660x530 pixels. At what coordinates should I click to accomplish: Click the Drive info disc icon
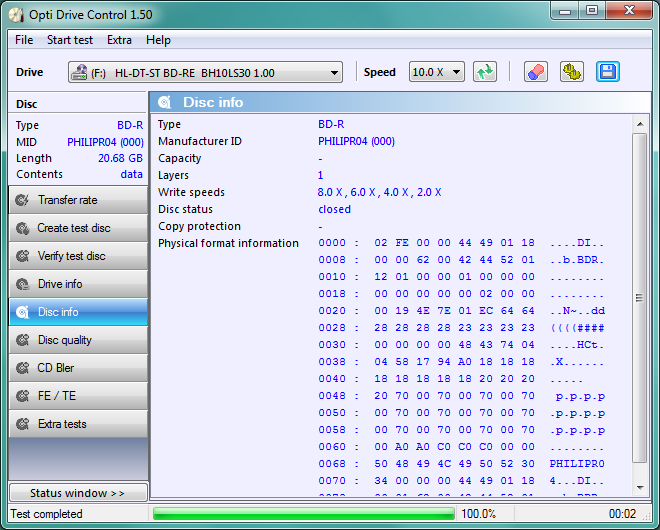pyautogui.click(x=22, y=284)
